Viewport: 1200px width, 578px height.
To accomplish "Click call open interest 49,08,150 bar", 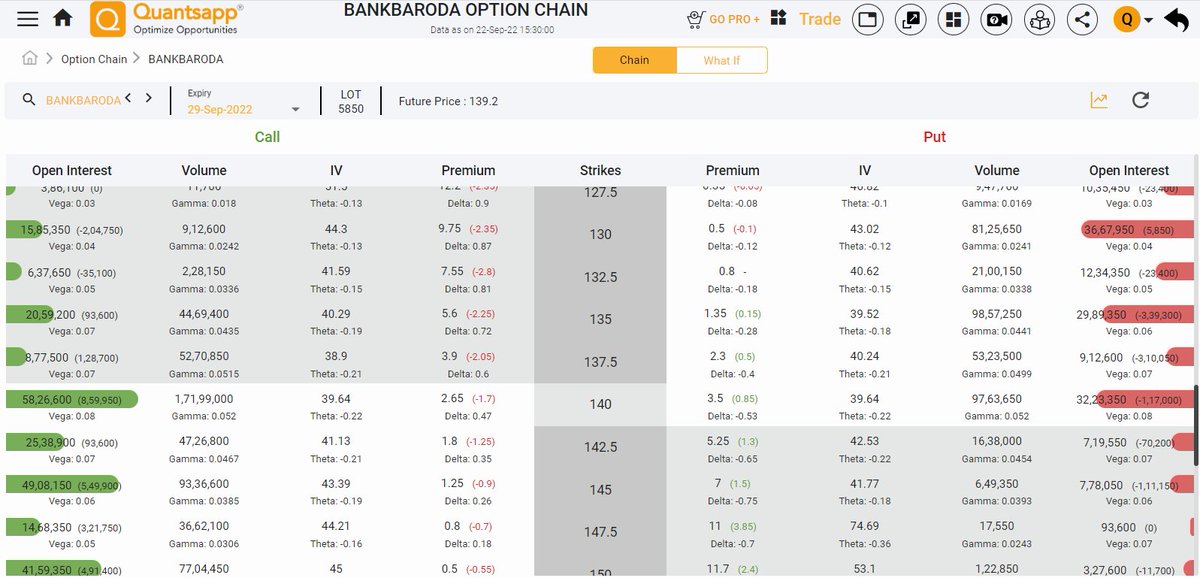I will coord(63,484).
